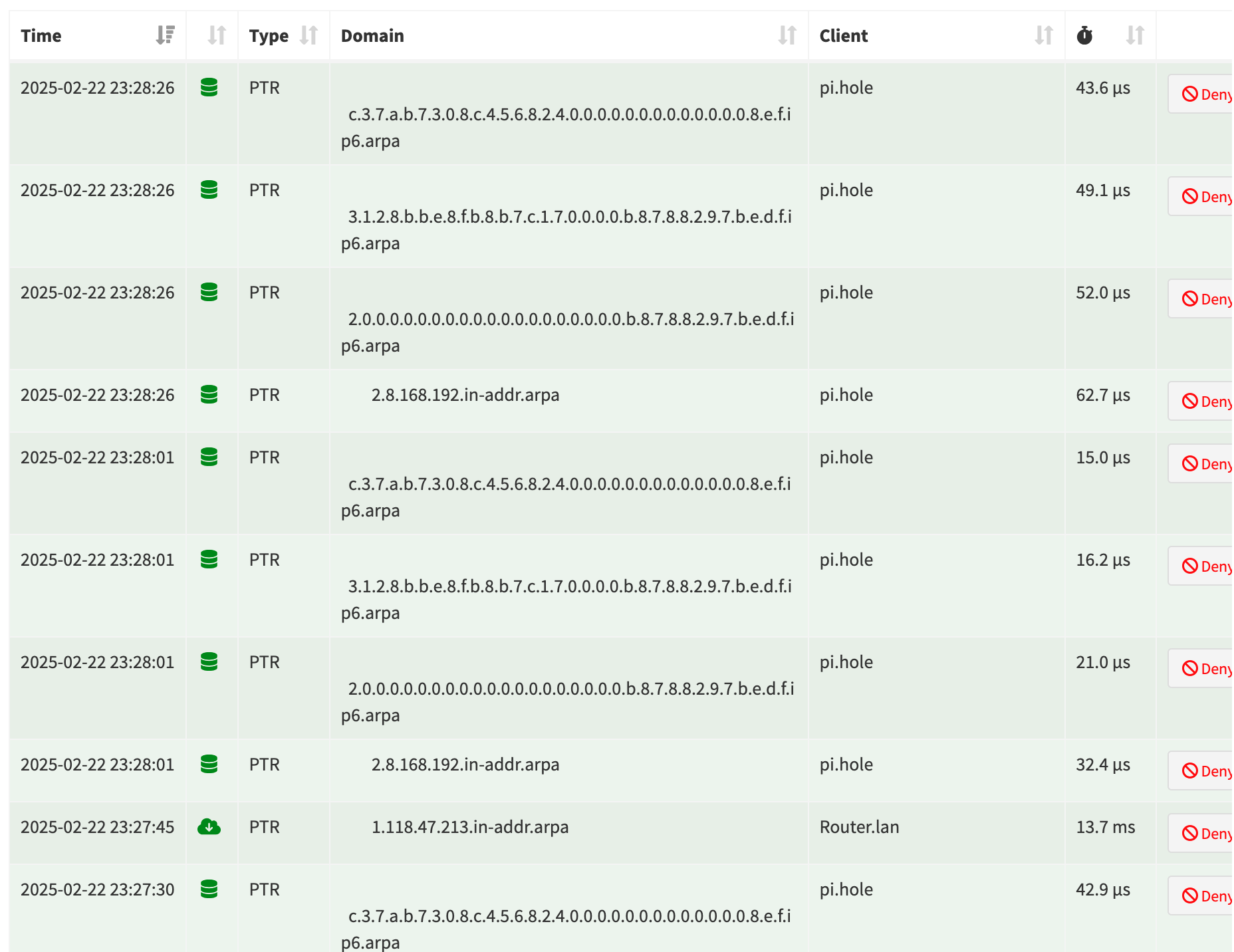Image resolution: width=1234 pixels, height=952 pixels.
Task: Click the pi.hole client in the 62.7 µs row
Action: [x=846, y=395]
